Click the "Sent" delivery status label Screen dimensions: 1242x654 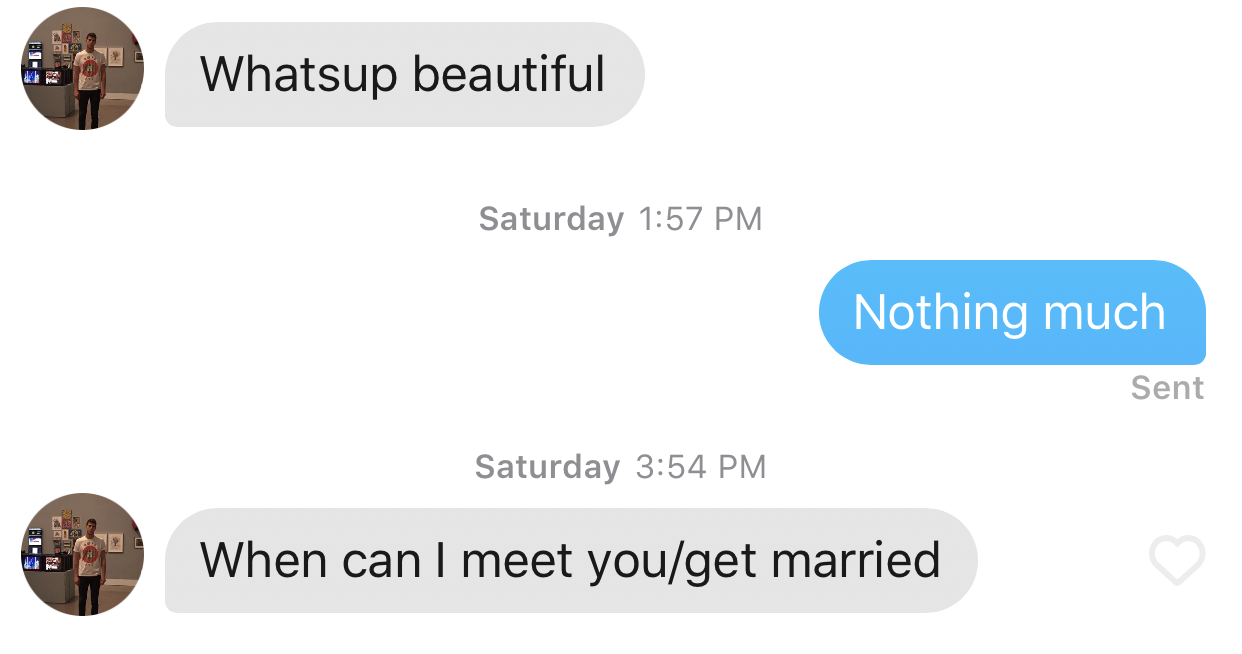click(1167, 388)
